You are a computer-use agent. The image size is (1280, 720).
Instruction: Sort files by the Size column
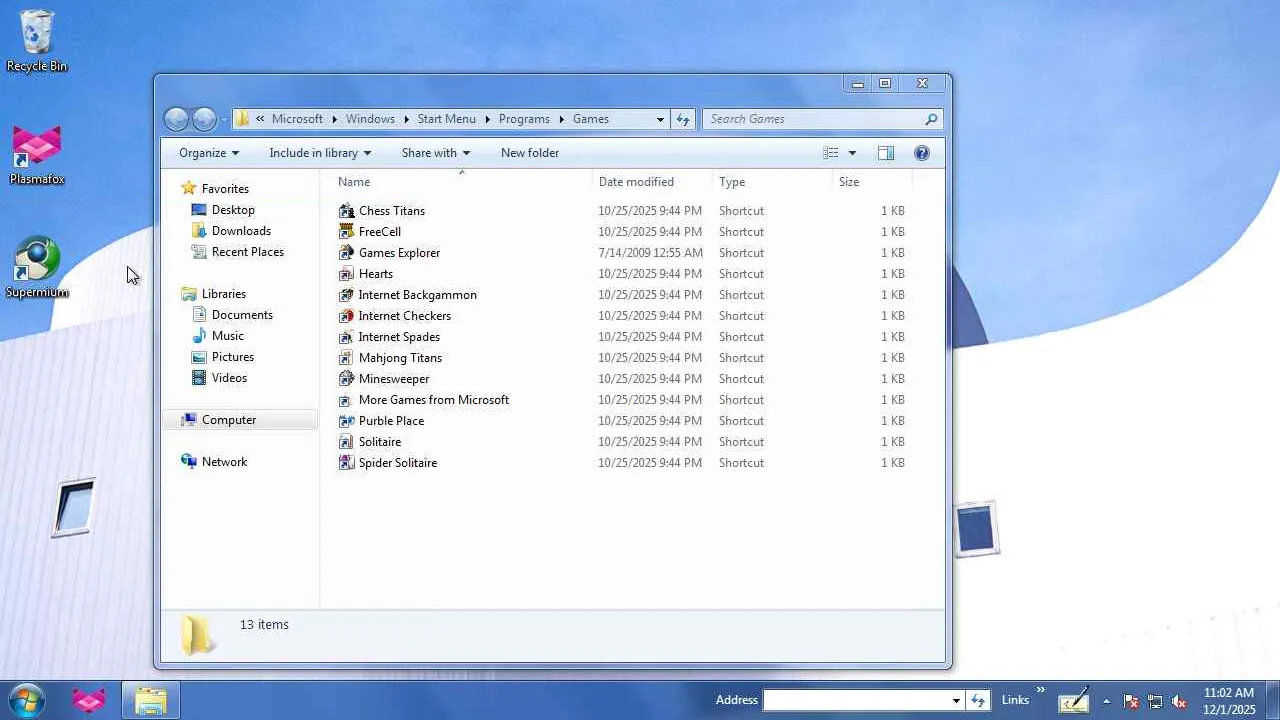coord(872,182)
